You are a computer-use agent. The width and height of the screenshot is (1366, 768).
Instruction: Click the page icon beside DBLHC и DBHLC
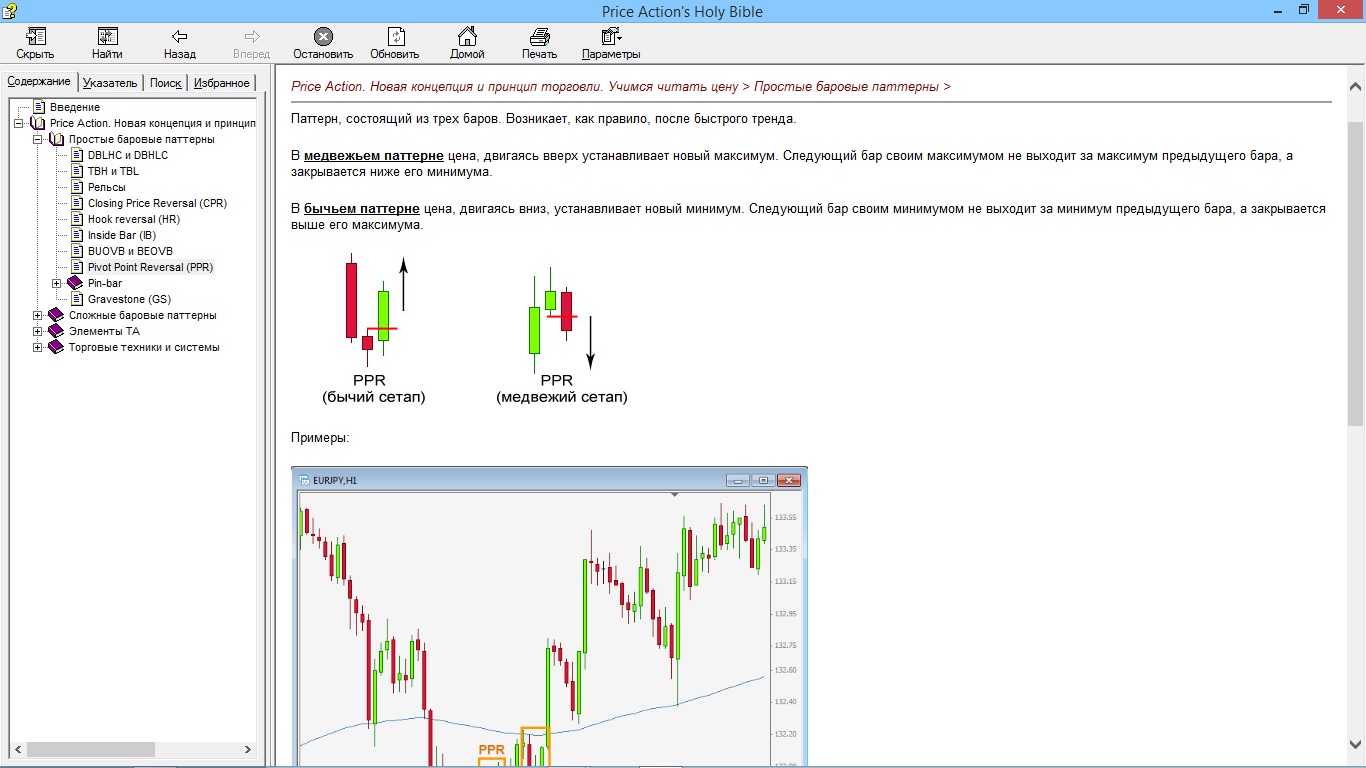tap(77, 155)
